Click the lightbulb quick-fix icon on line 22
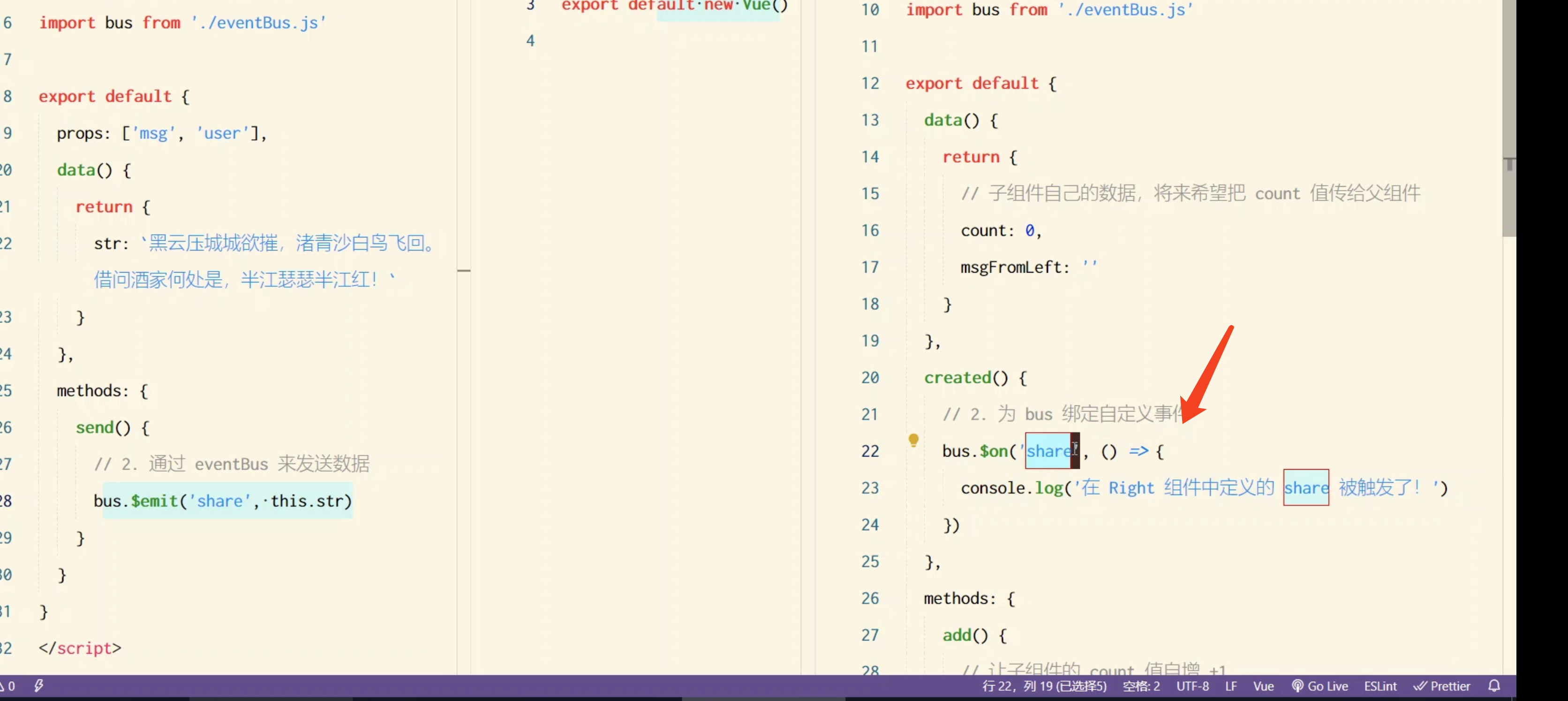Image resolution: width=1568 pixels, height=701 pixels. coord(913,440)
